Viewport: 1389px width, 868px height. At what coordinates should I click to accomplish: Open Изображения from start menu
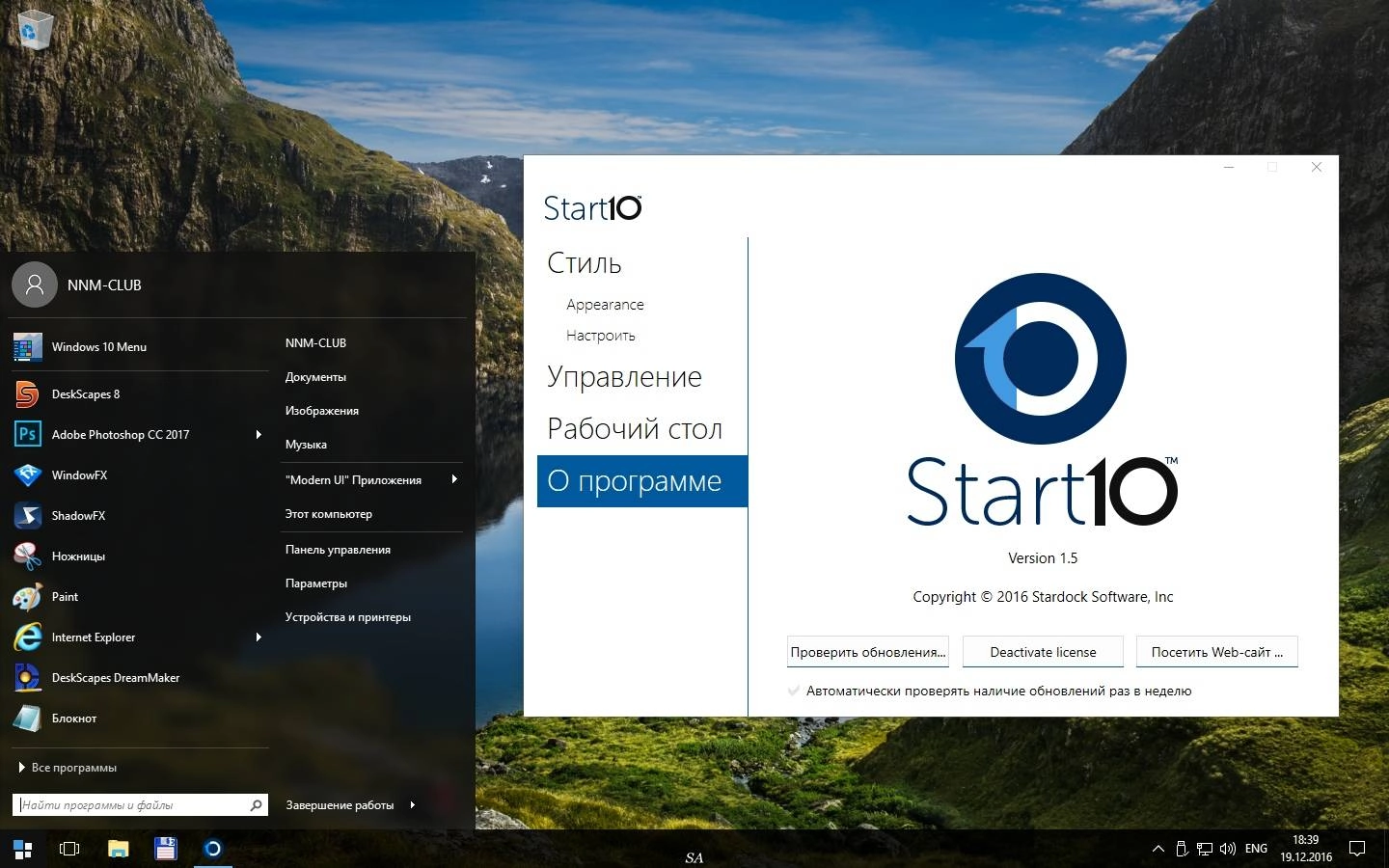click(x=322, y=411)
